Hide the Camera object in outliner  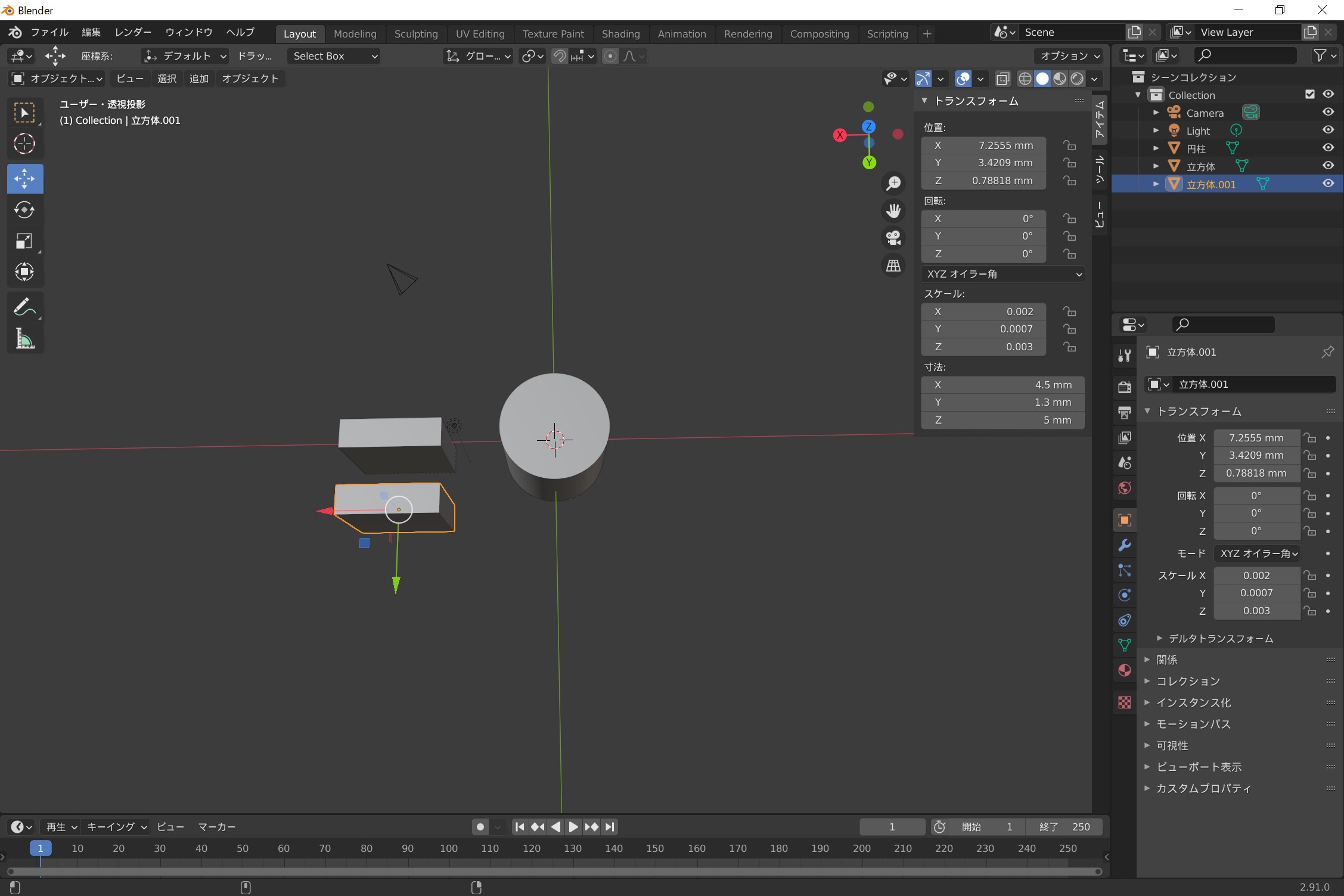1328,112
